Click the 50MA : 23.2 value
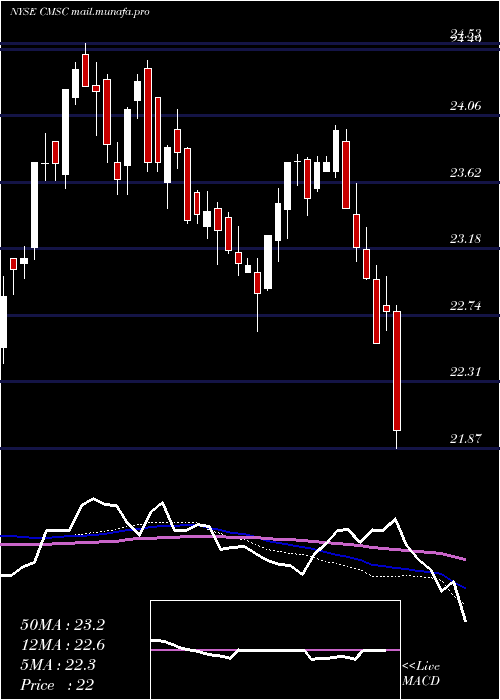This screenshot has height=700, width=500. pos(62,625)
